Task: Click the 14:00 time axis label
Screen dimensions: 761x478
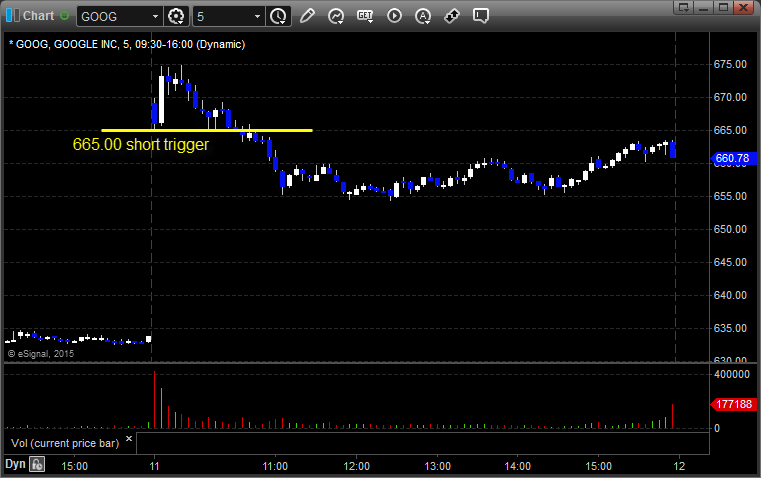Action: (x=517, y=466)
